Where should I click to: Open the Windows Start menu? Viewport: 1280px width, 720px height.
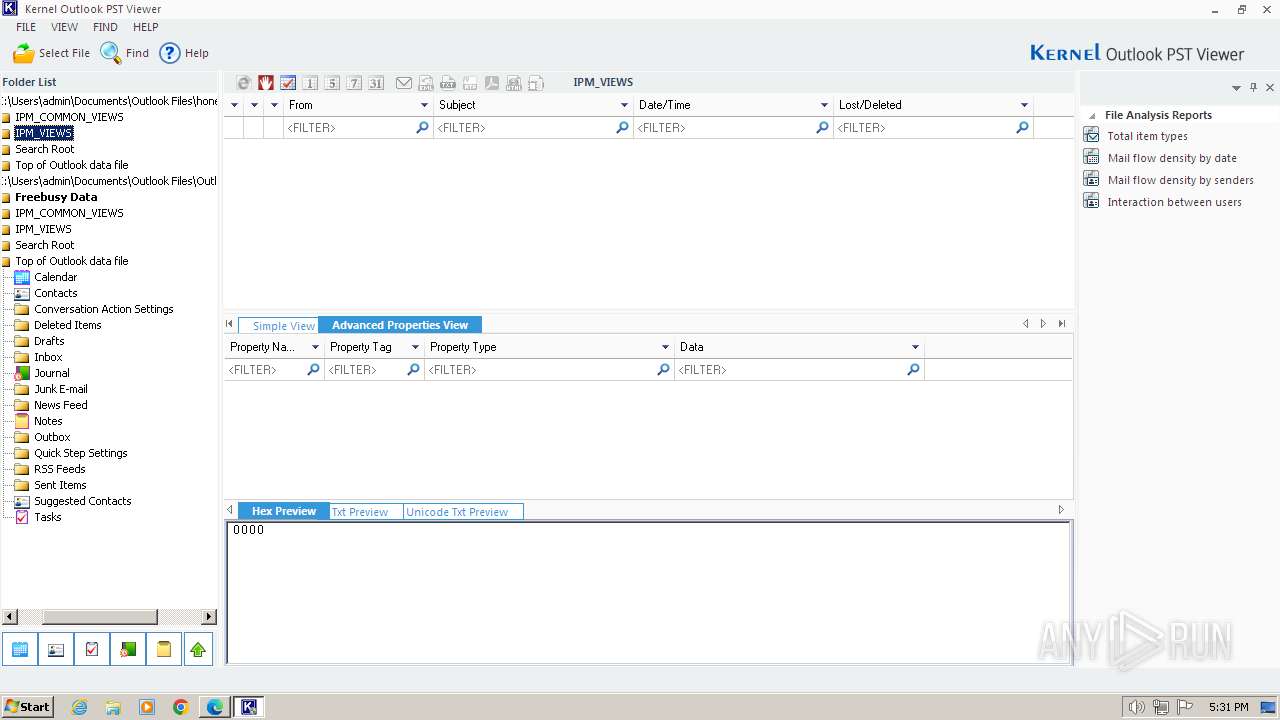[28, 706]
